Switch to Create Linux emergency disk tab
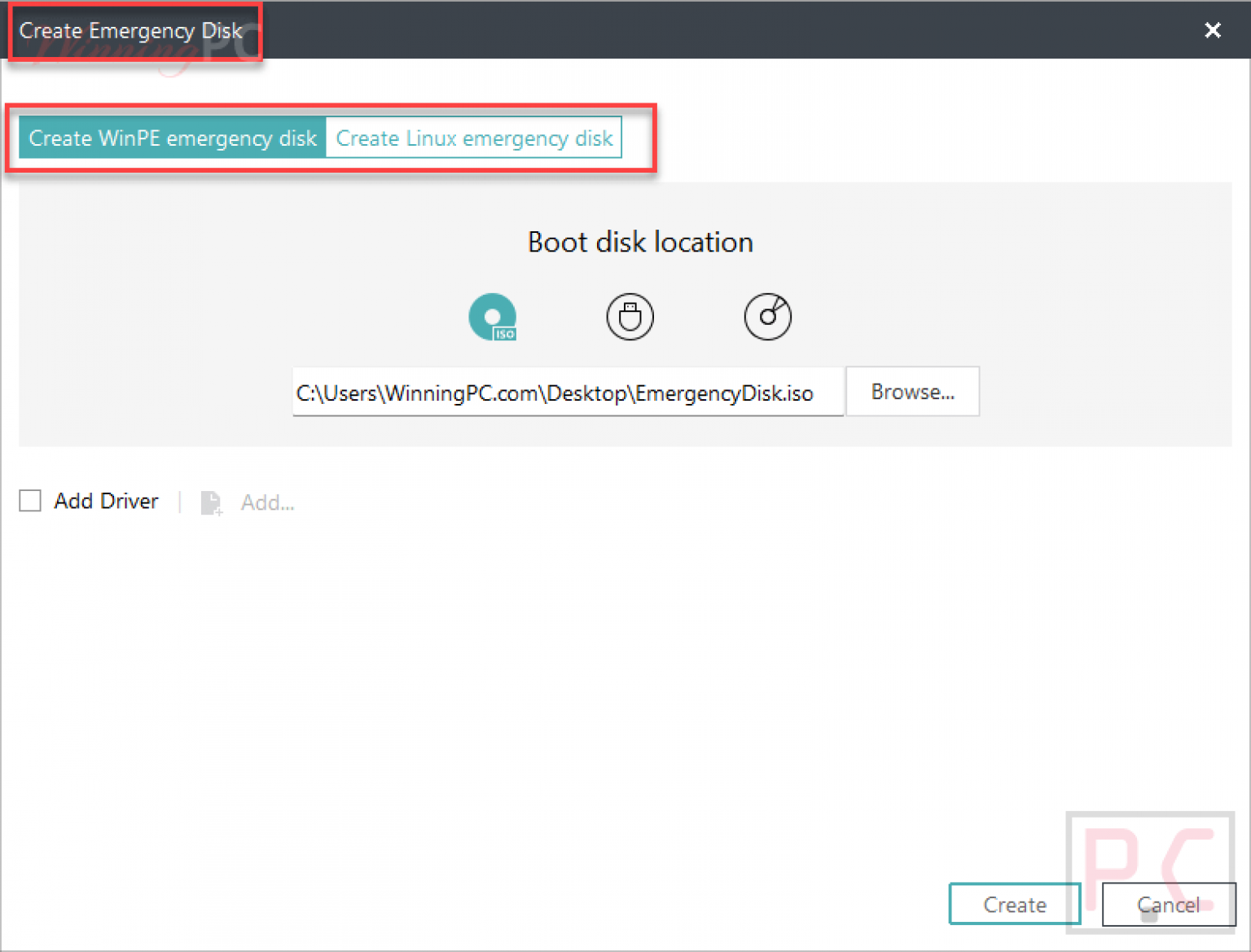This screenshot has height=952, width=1251. click(474, 138)
